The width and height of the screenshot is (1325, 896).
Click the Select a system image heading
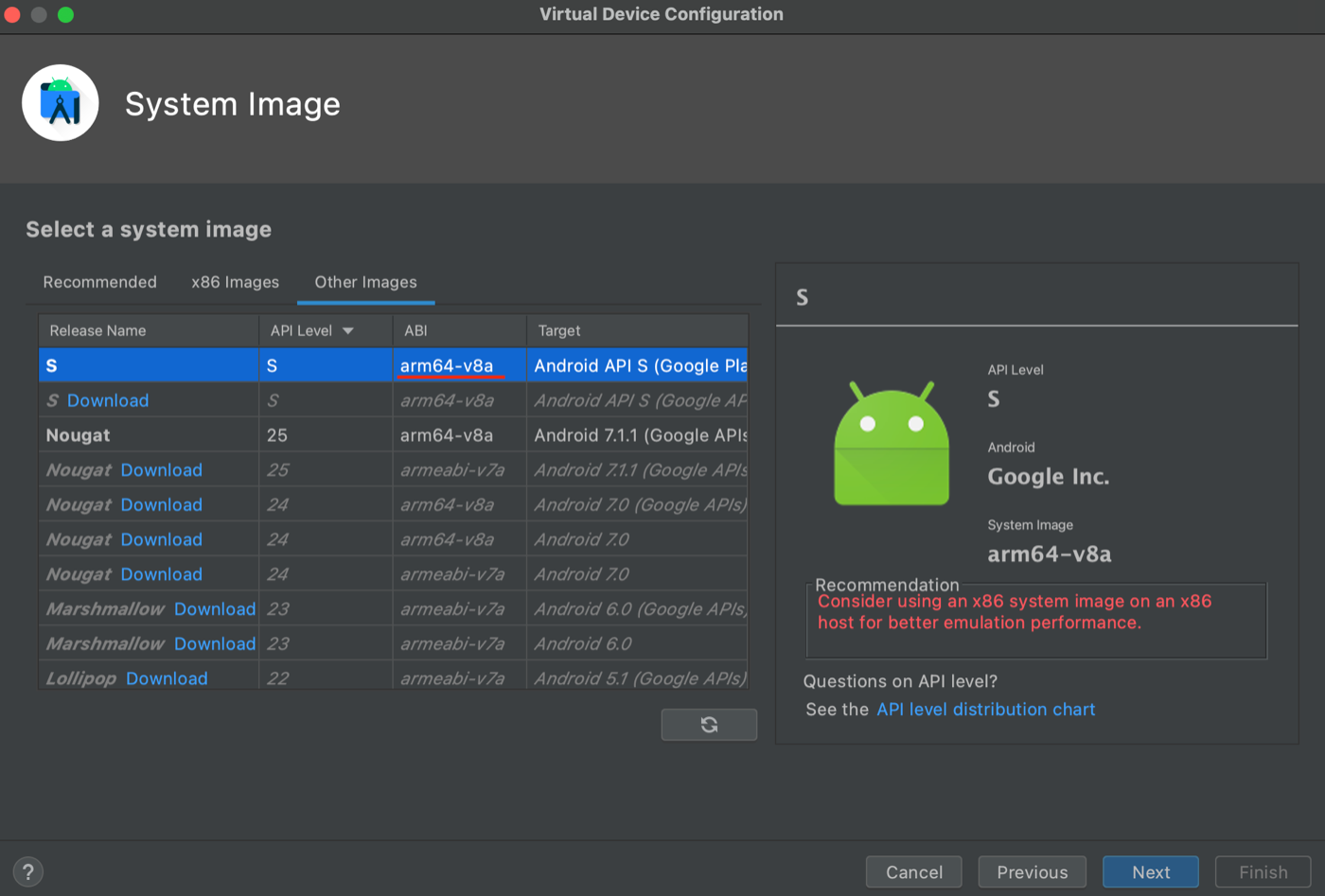tap(149, 229)
